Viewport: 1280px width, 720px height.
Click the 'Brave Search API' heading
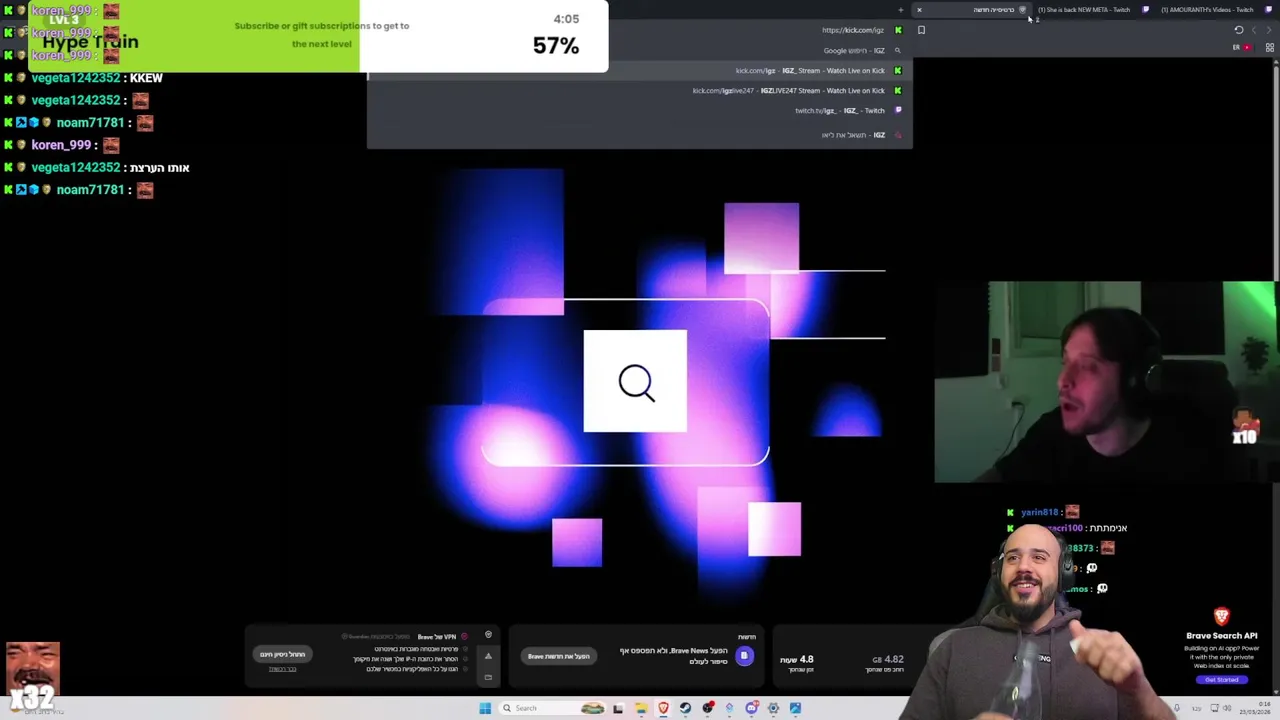pyautogui.click(x=1221, y=636)
